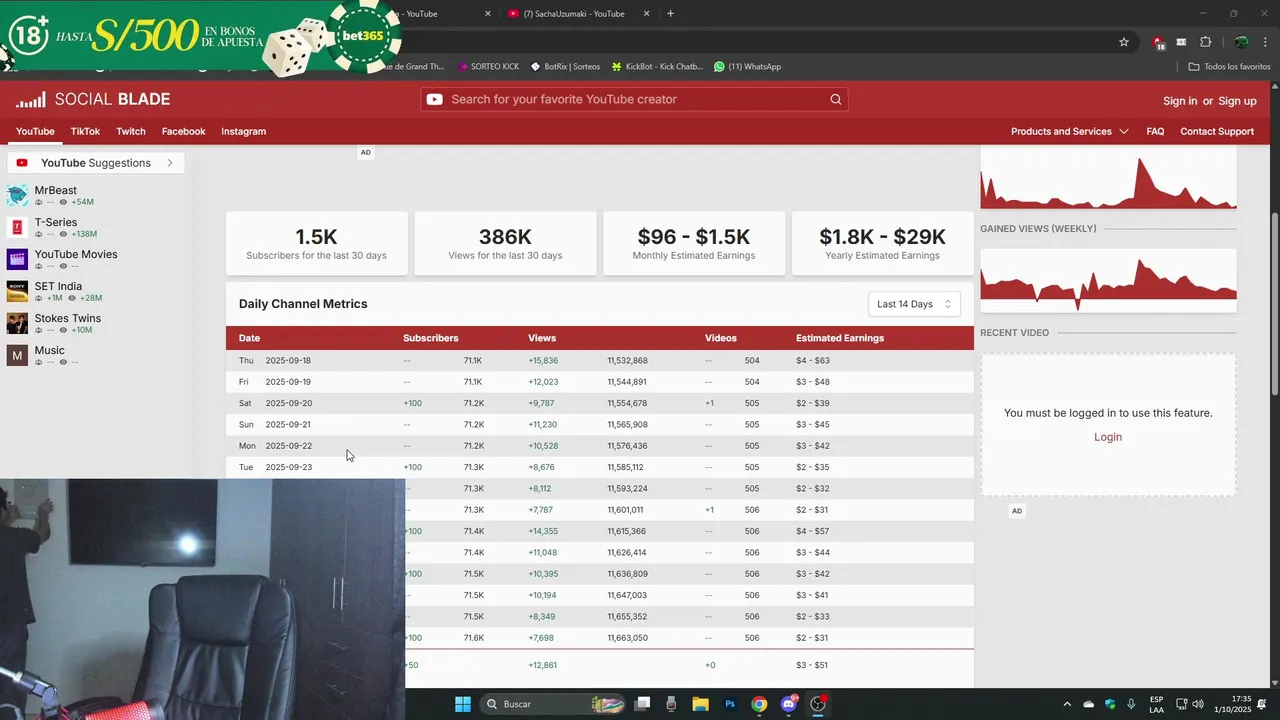The width and height of the screenshot is (1280, 720).
Task: Open Discord from taskbar
Action: point(789,704)
